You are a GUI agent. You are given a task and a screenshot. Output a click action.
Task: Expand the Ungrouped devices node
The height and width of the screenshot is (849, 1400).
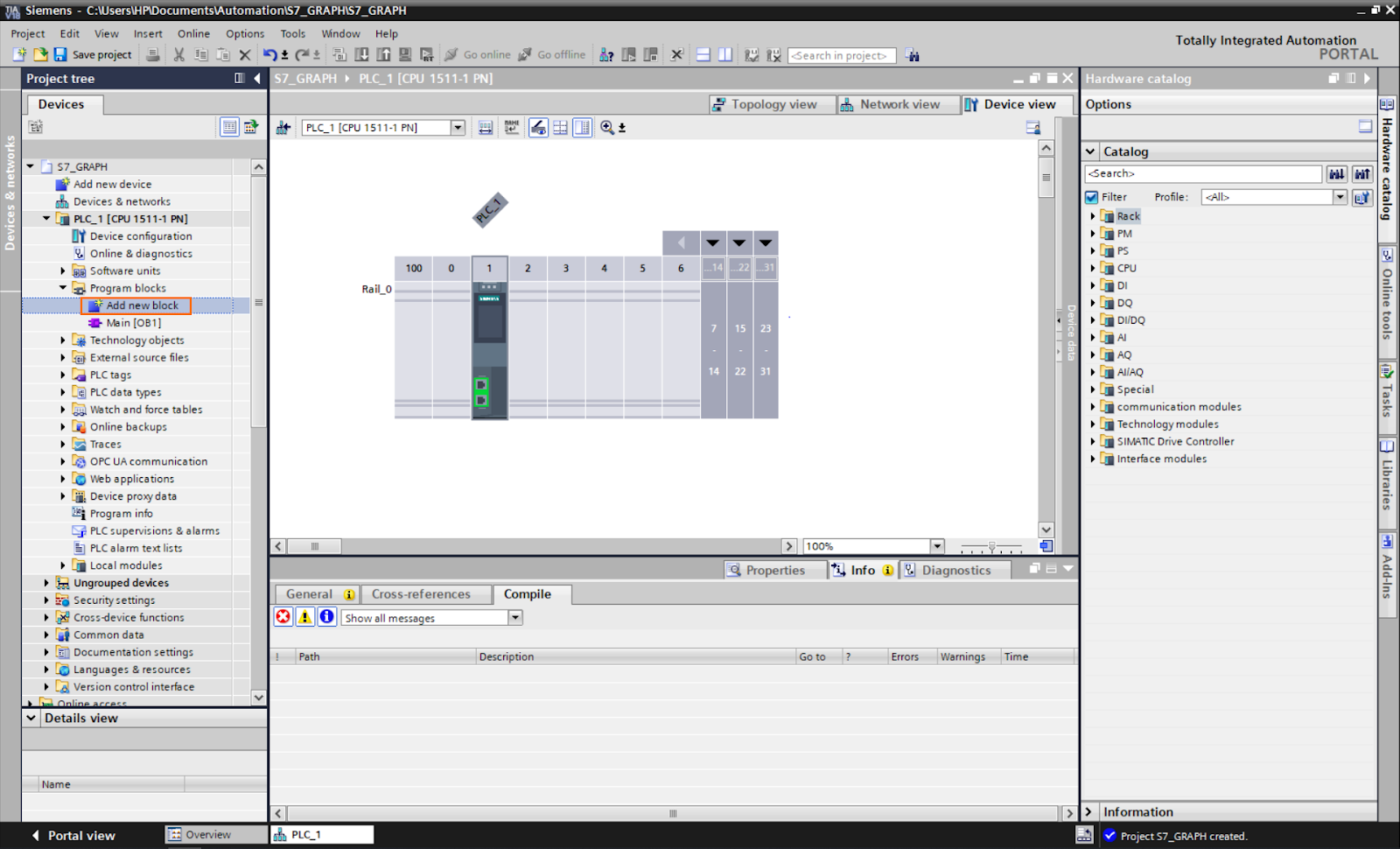tap(46, 583)
